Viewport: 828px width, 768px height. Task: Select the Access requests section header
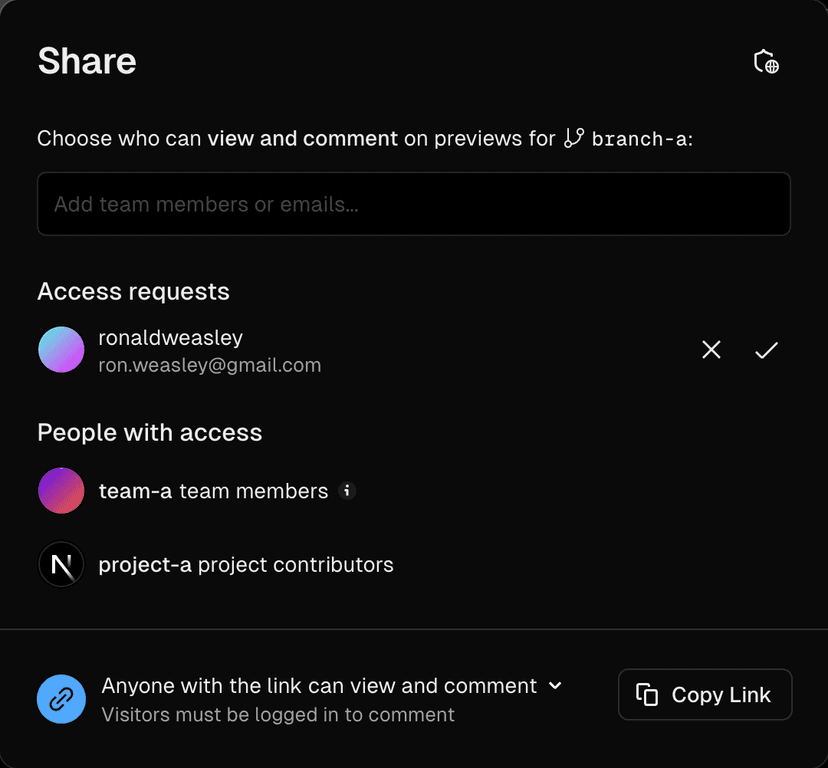pos(133,291)
